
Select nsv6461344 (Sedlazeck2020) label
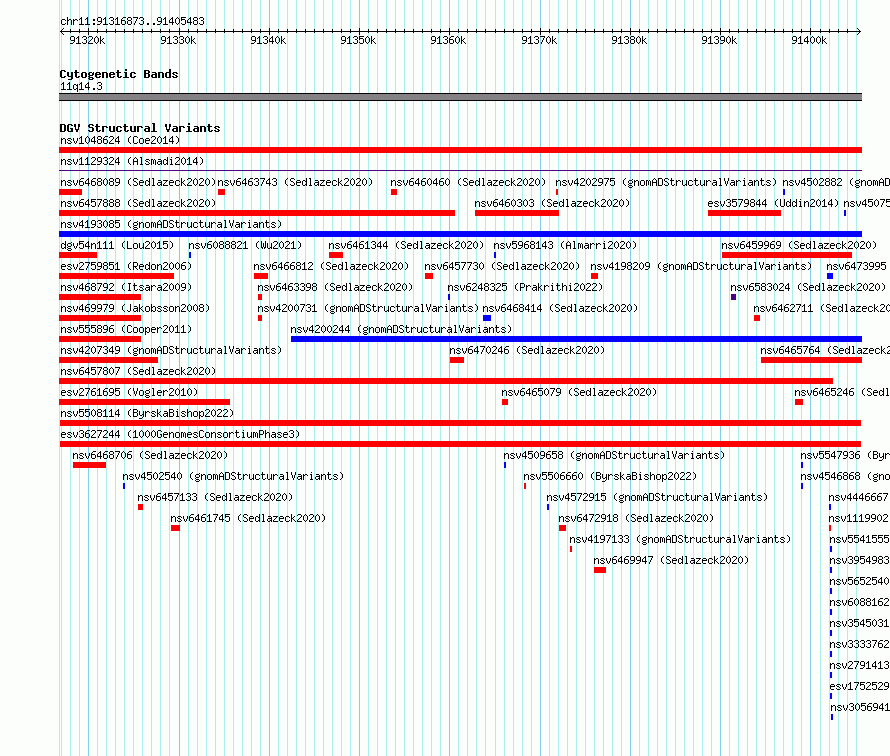click(x=406, y=245)
